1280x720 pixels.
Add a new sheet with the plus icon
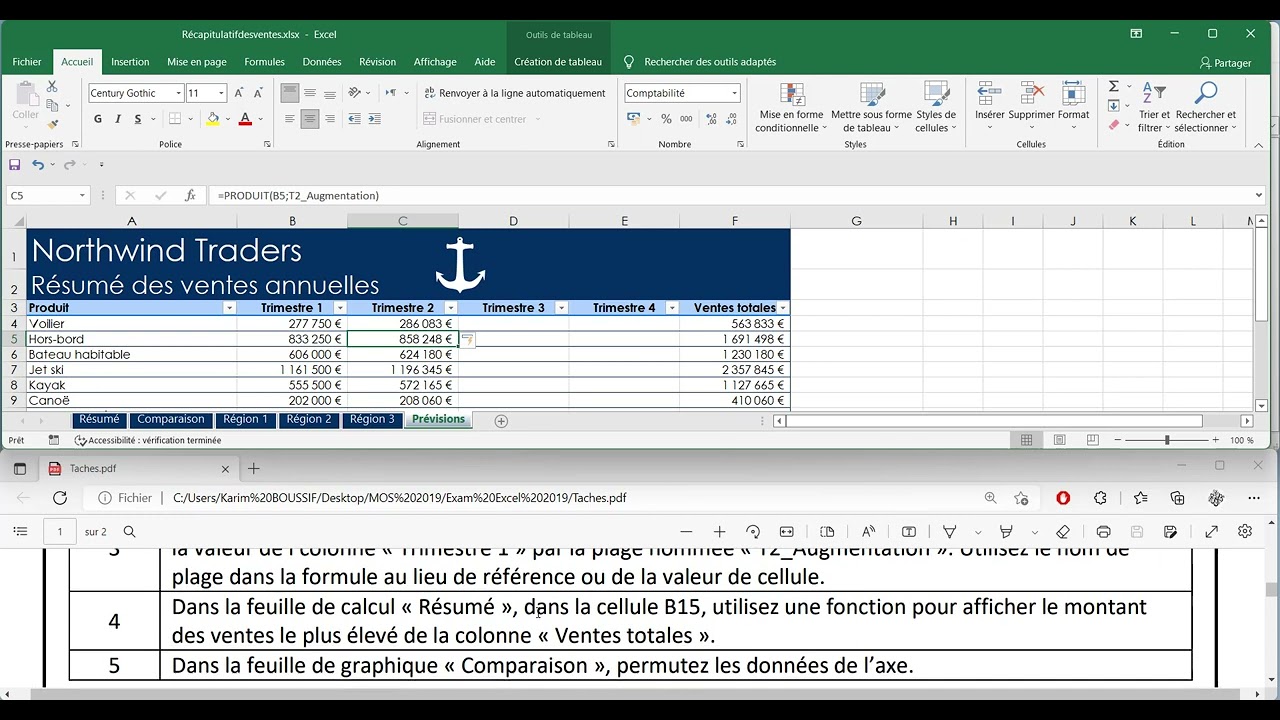coord(501,421)
